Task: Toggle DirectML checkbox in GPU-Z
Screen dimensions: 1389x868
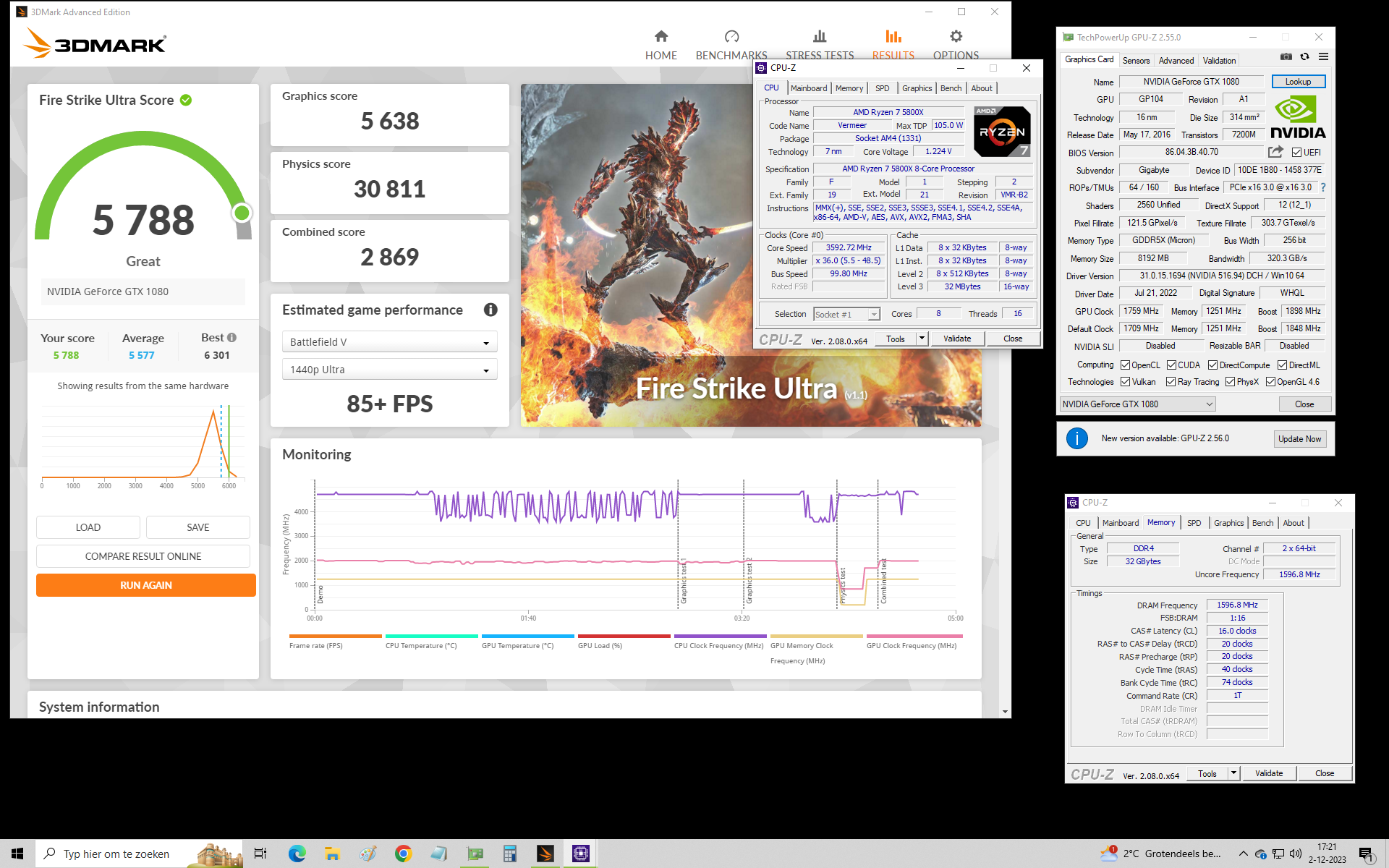Action: [x=1282, y=365]
